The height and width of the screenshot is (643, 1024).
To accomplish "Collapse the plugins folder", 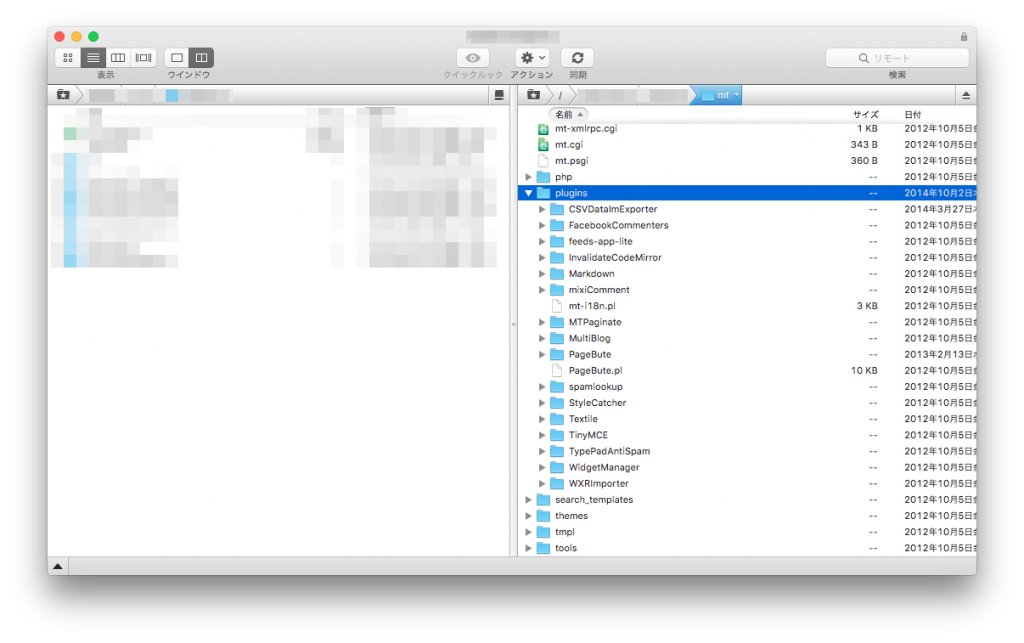I will pos(528,193).
